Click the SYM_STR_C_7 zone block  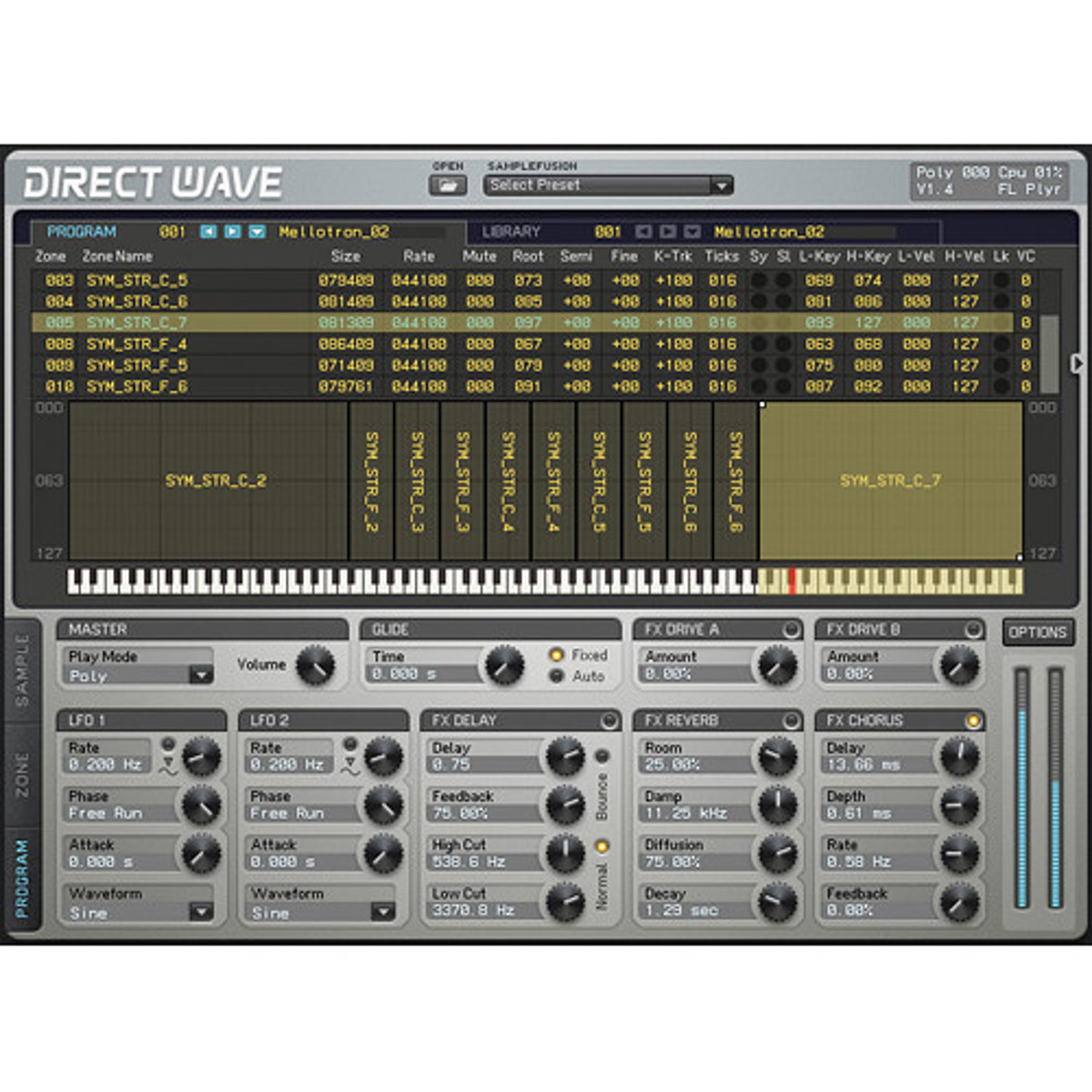point(891,480)
